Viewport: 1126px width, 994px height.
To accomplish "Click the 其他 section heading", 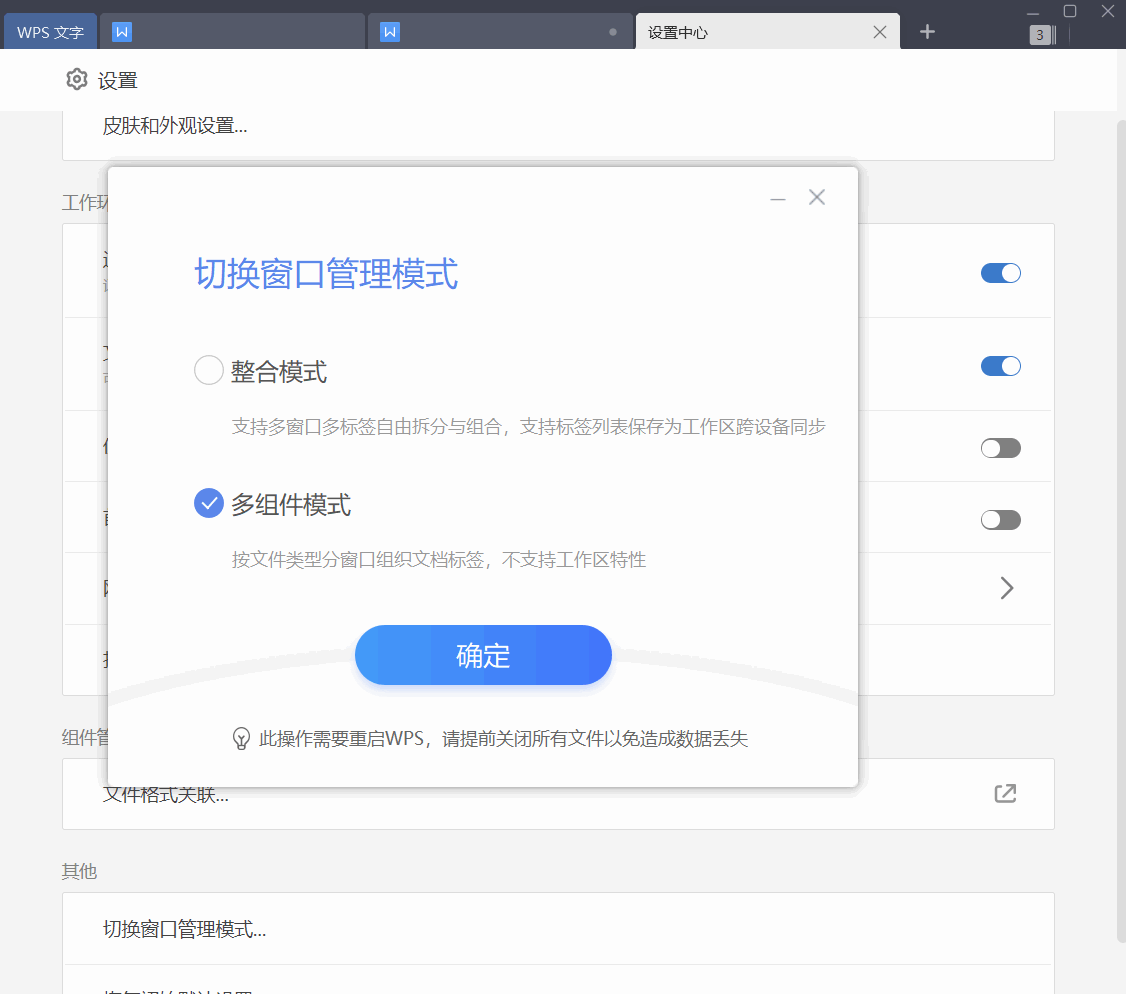I will [x=79, y=871].
